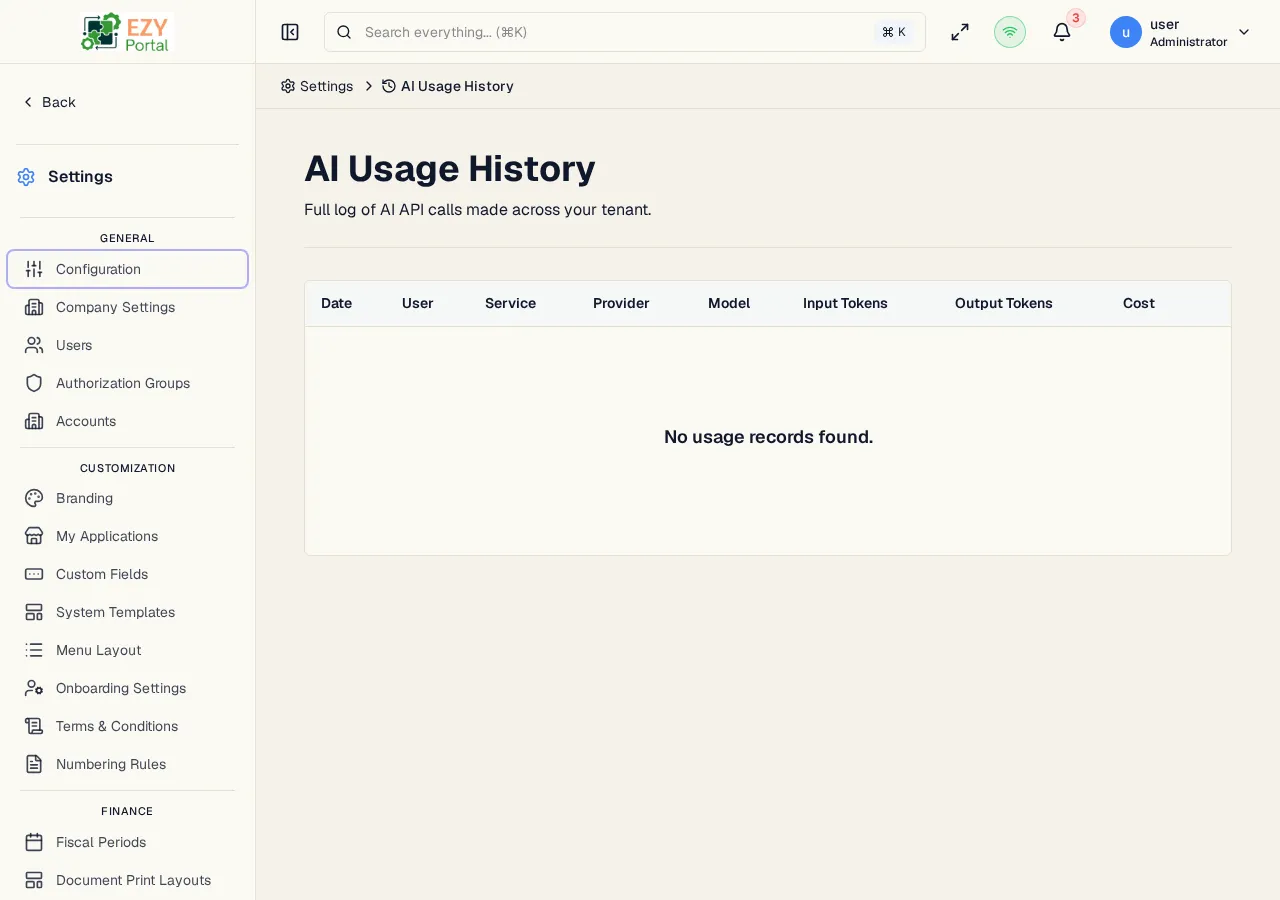Collapse the sidebar panel toggle icon

point(290,32)
